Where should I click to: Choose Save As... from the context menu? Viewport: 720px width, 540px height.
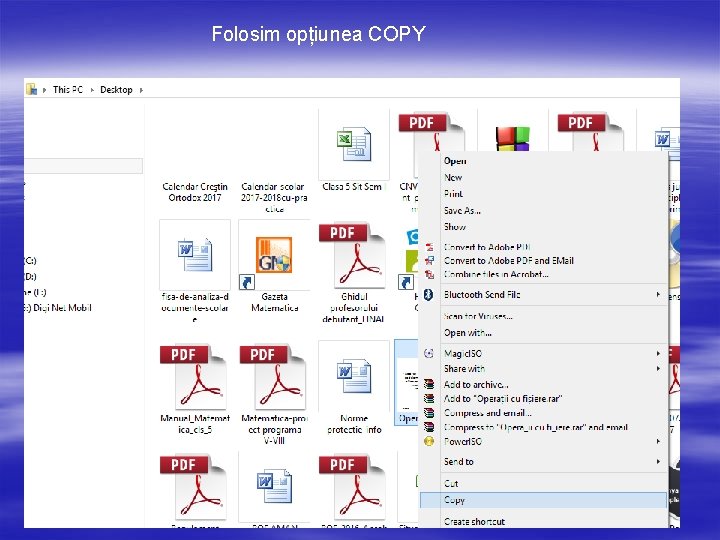click(462, 210)
